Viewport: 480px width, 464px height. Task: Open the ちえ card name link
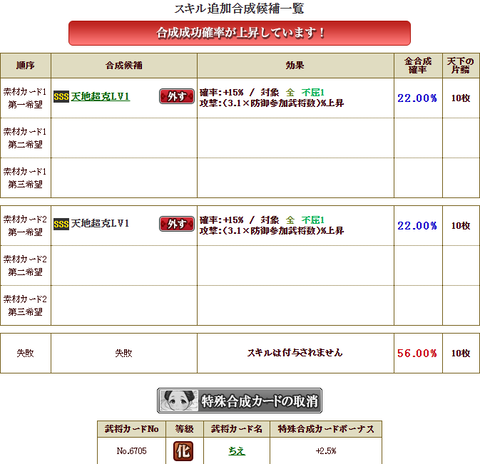[x=237, y=451]
